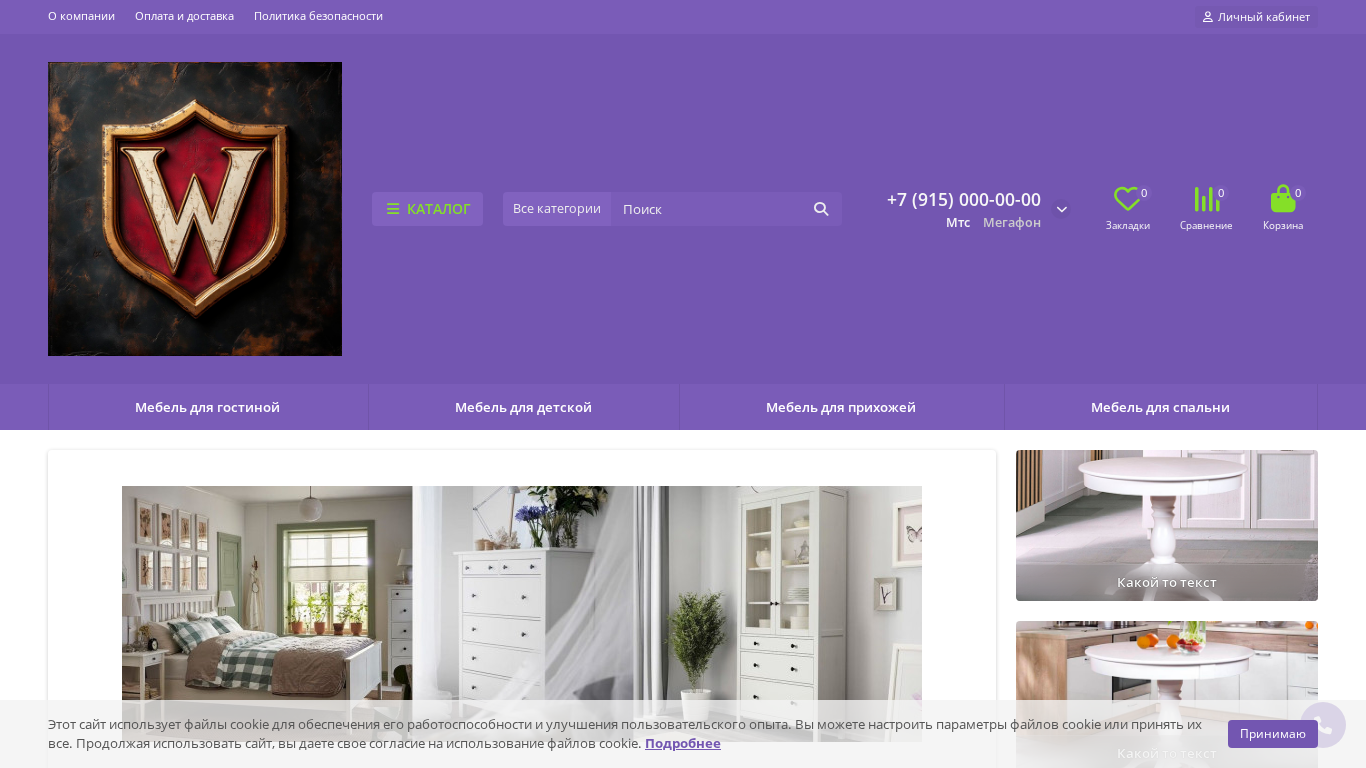This screenshot has height=768, width=1366.
Task: Accept cookies with Принимаю button
Action: [x=1273, y=734]
